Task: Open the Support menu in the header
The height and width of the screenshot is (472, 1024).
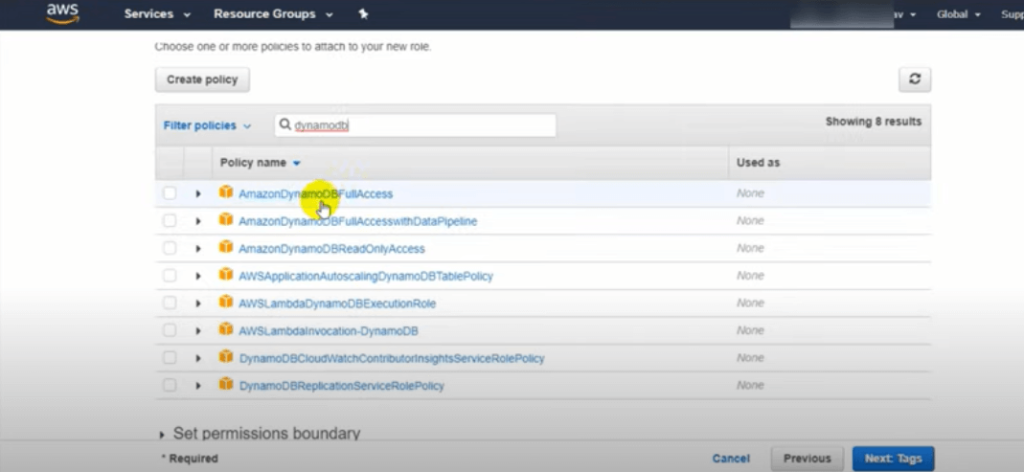Action: click(x=1012, y=14)
